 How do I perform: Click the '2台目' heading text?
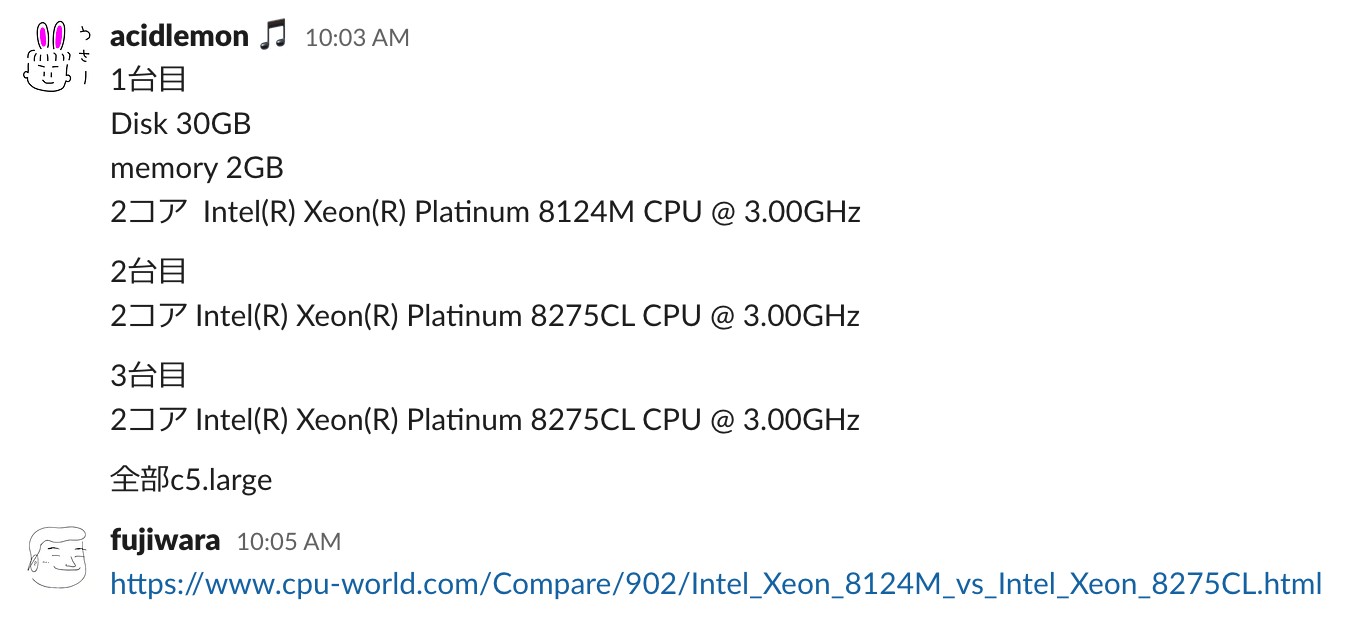point(148,271)
